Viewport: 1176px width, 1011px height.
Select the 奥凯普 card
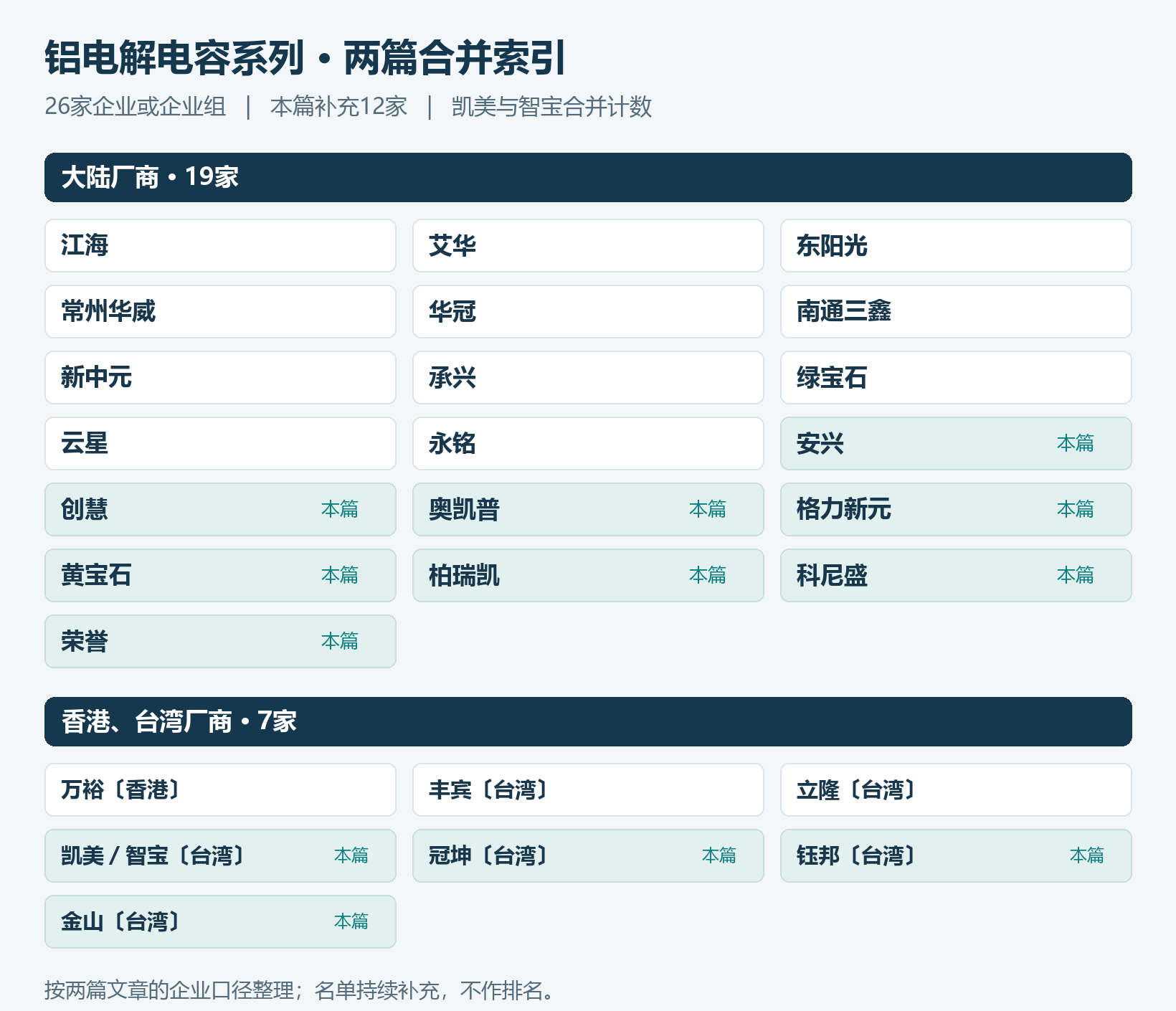[588, 509]
